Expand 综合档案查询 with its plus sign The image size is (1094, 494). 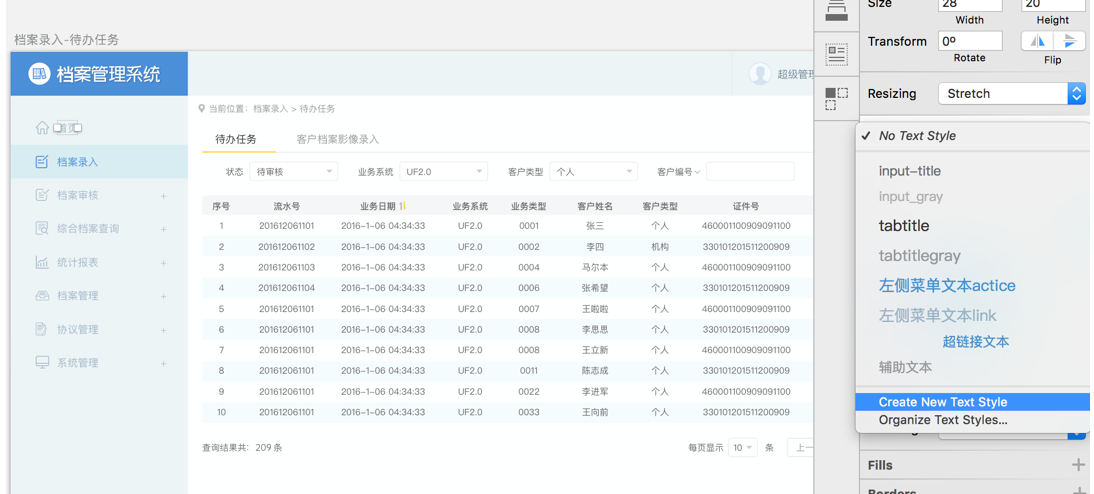pos(163,230)
